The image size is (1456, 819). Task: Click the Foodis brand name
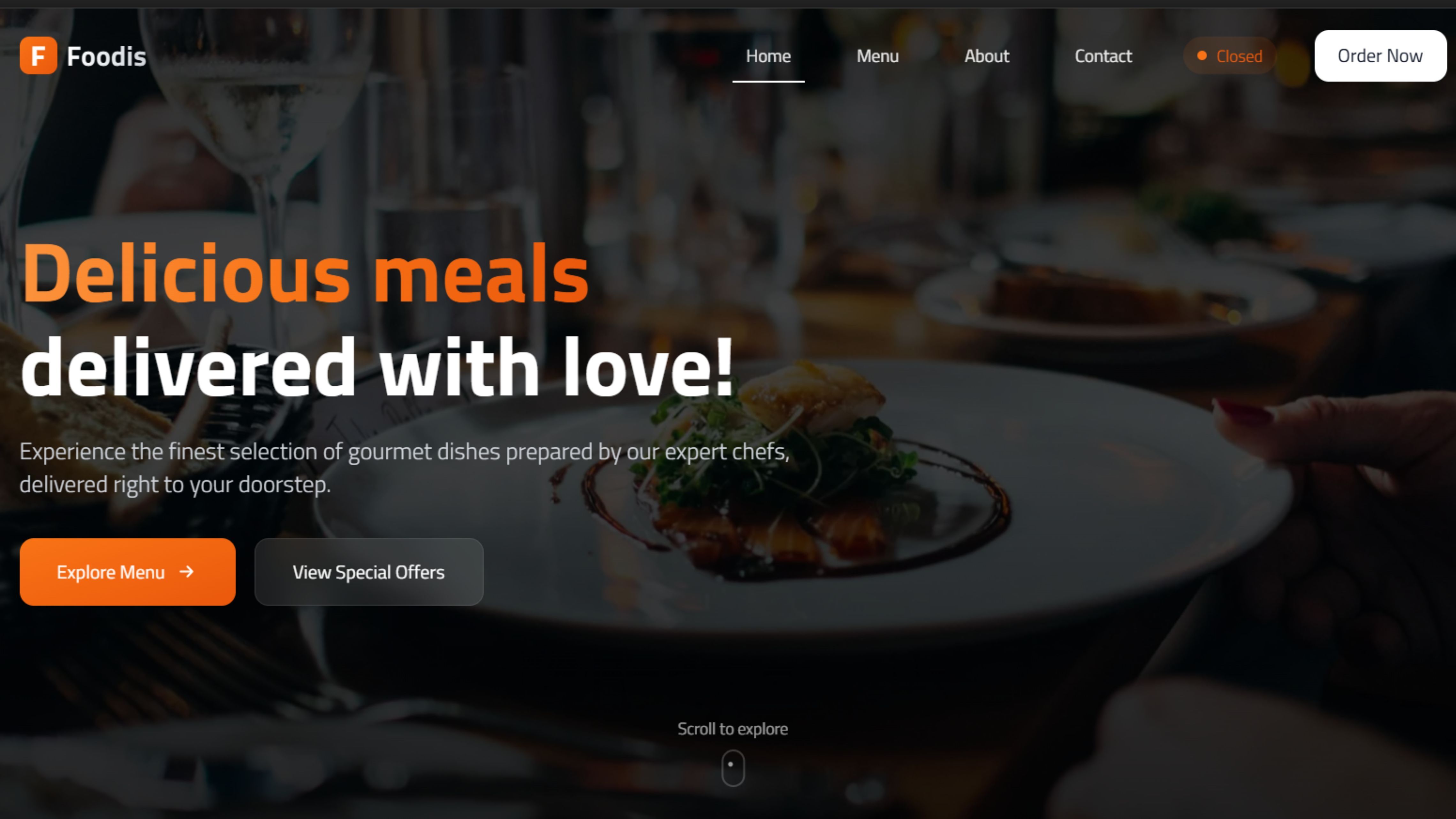coord(106,57)
